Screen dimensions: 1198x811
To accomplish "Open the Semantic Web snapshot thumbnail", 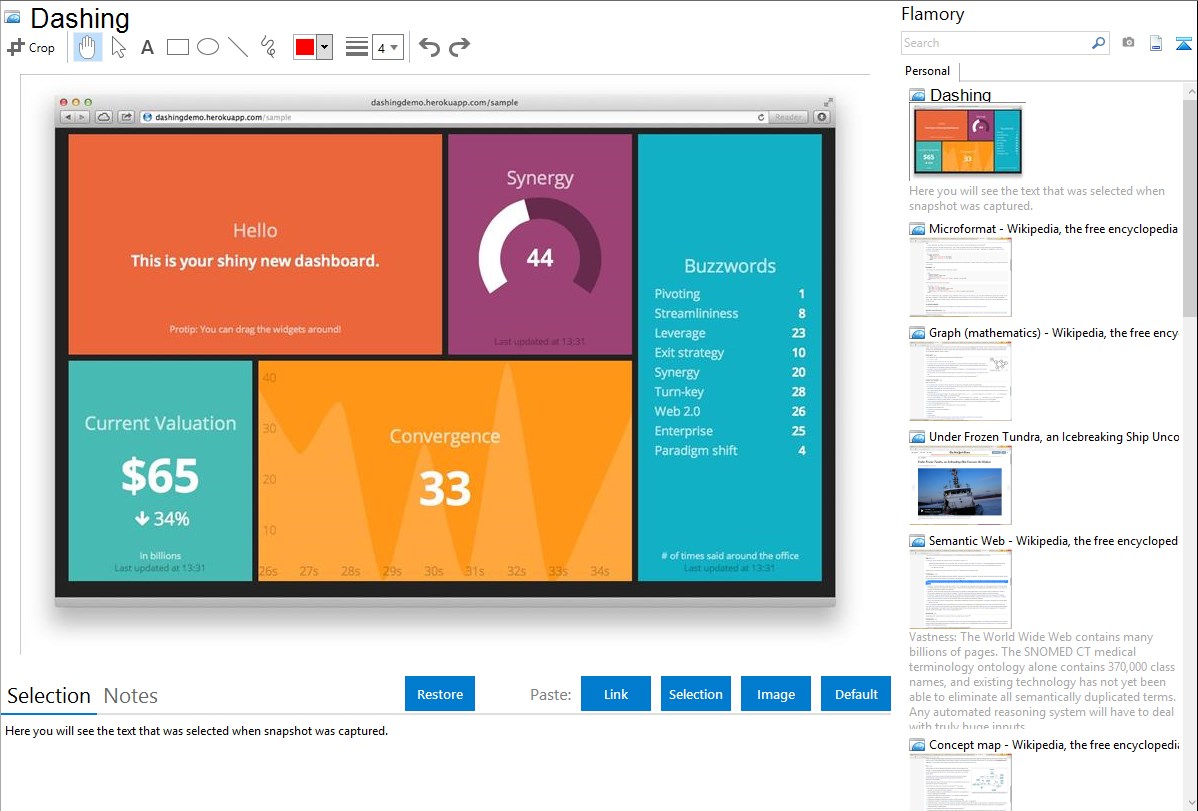I will 960,589.
